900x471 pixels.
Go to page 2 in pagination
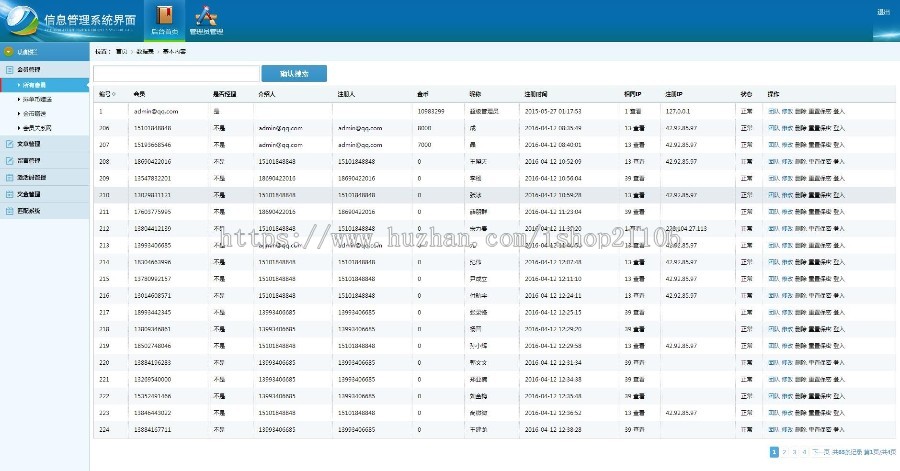(x=784, y=452)
